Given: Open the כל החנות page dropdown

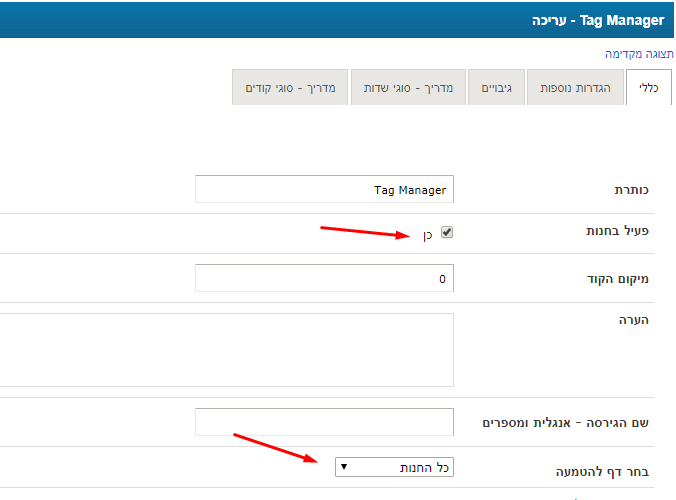Looking at the screenshot, I should [394, 467].
